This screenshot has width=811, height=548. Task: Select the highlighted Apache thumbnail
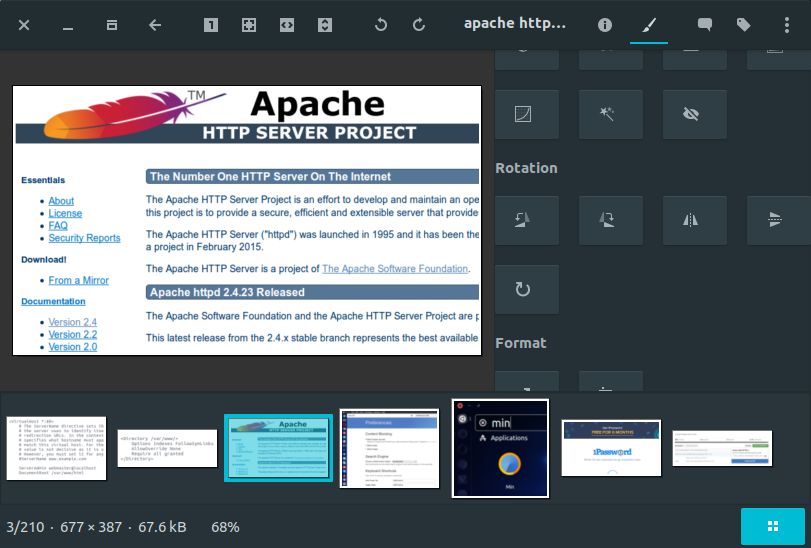(x=278, y=448)
